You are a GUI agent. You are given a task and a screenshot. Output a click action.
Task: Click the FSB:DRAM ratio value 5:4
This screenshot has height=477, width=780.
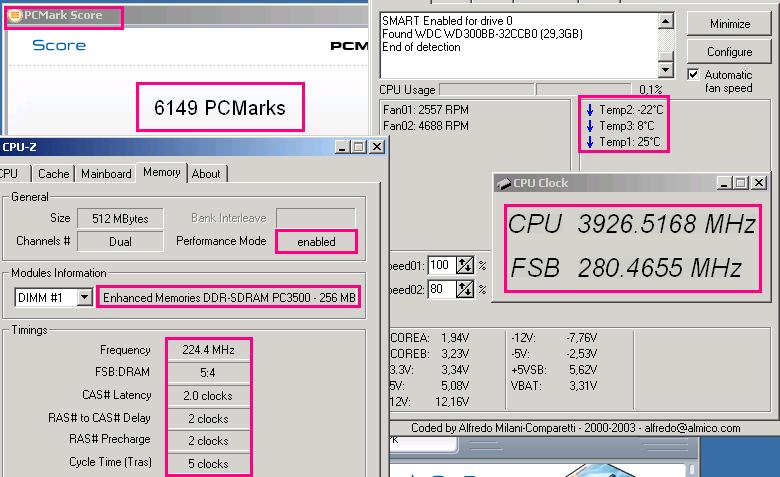click(208, 373)
